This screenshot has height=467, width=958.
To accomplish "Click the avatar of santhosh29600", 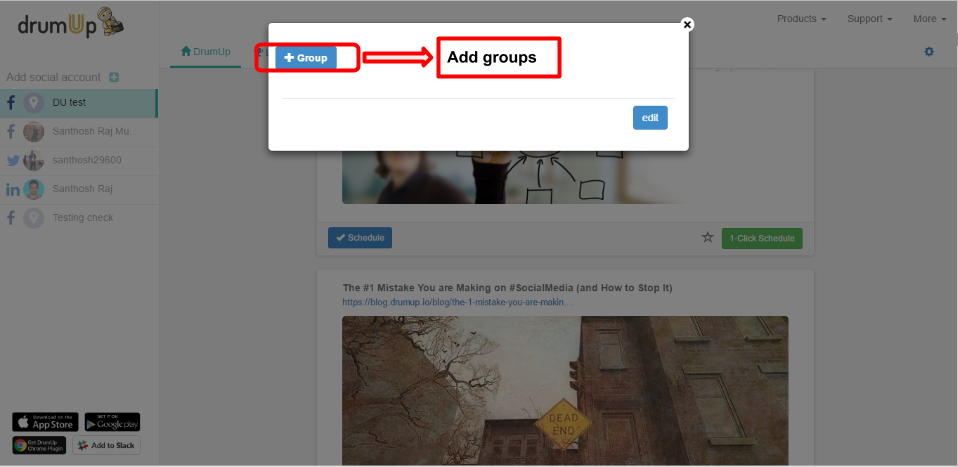I will point(34,161).
